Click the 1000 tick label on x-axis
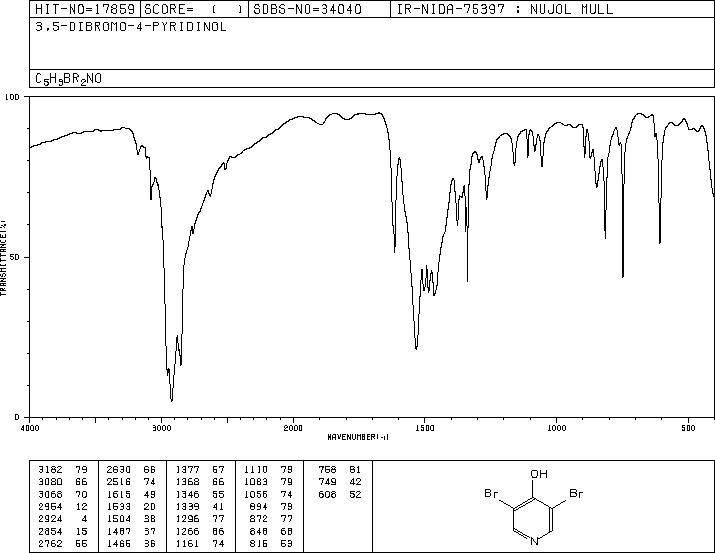This screenshot has height=553, width=715. pyautogui.click(x=556, y=428)
